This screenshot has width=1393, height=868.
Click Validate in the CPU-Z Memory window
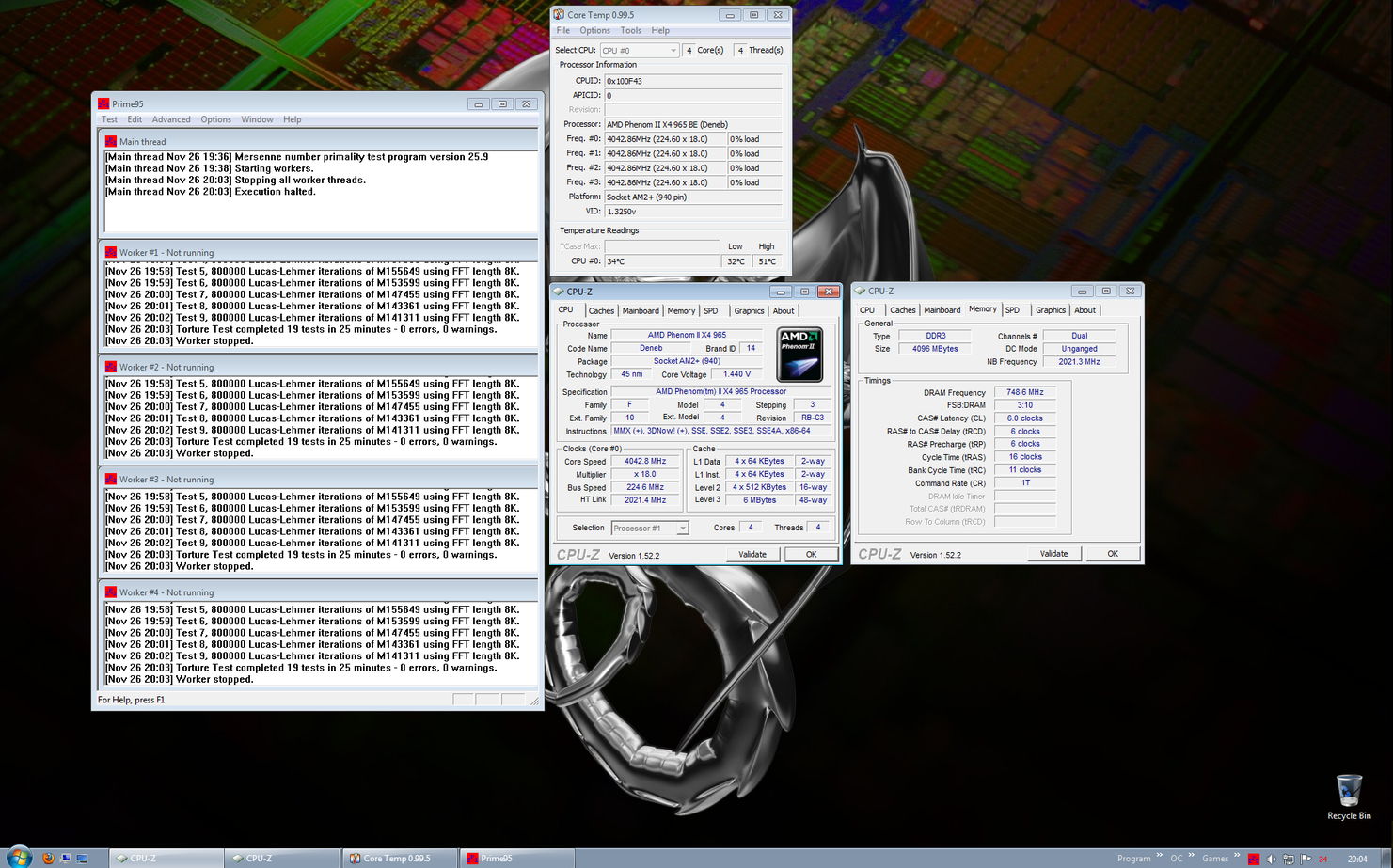pyautogui.click(x=1053, y=554)
